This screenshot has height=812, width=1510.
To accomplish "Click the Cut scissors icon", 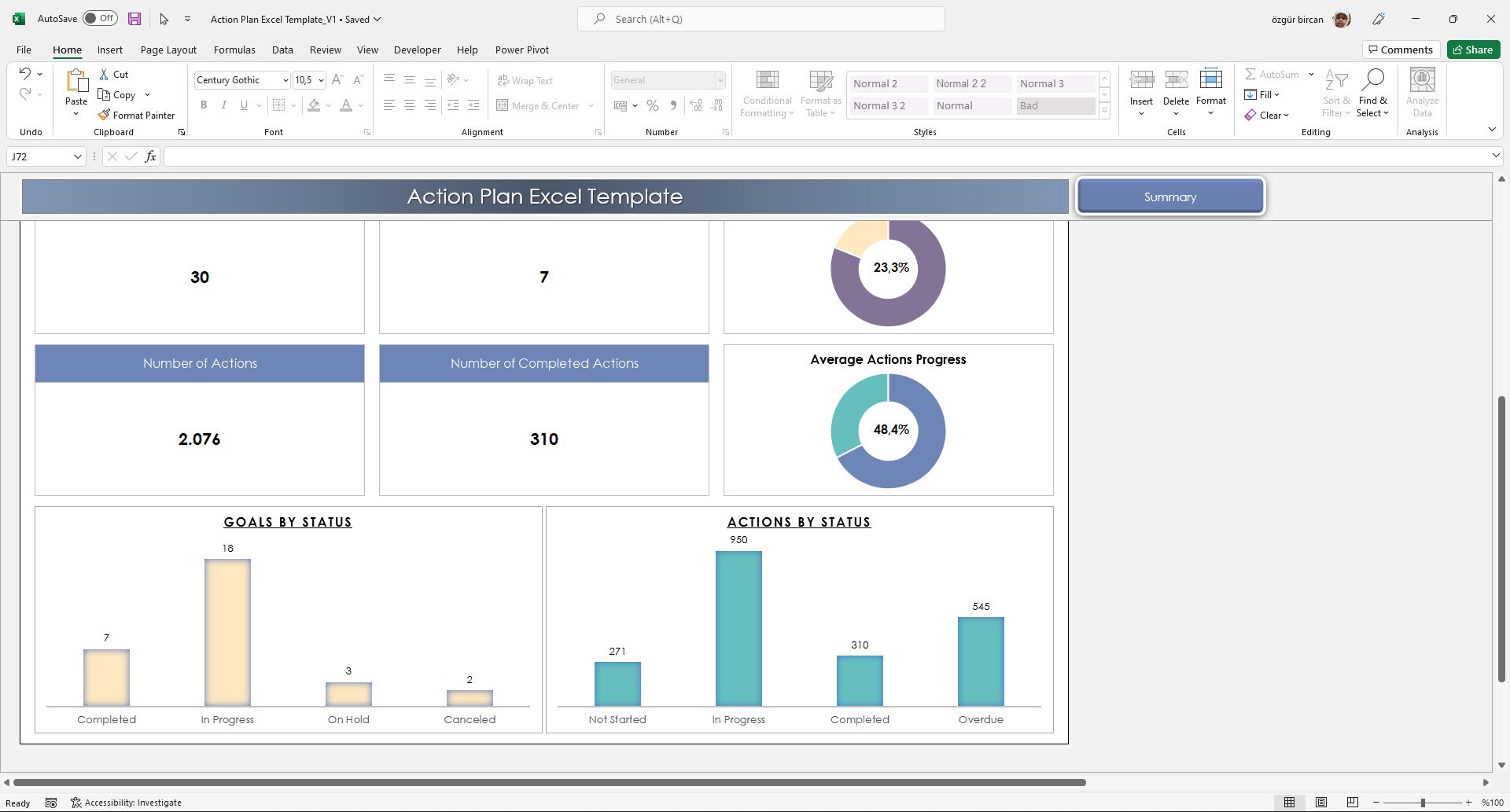I will (104, 74).
